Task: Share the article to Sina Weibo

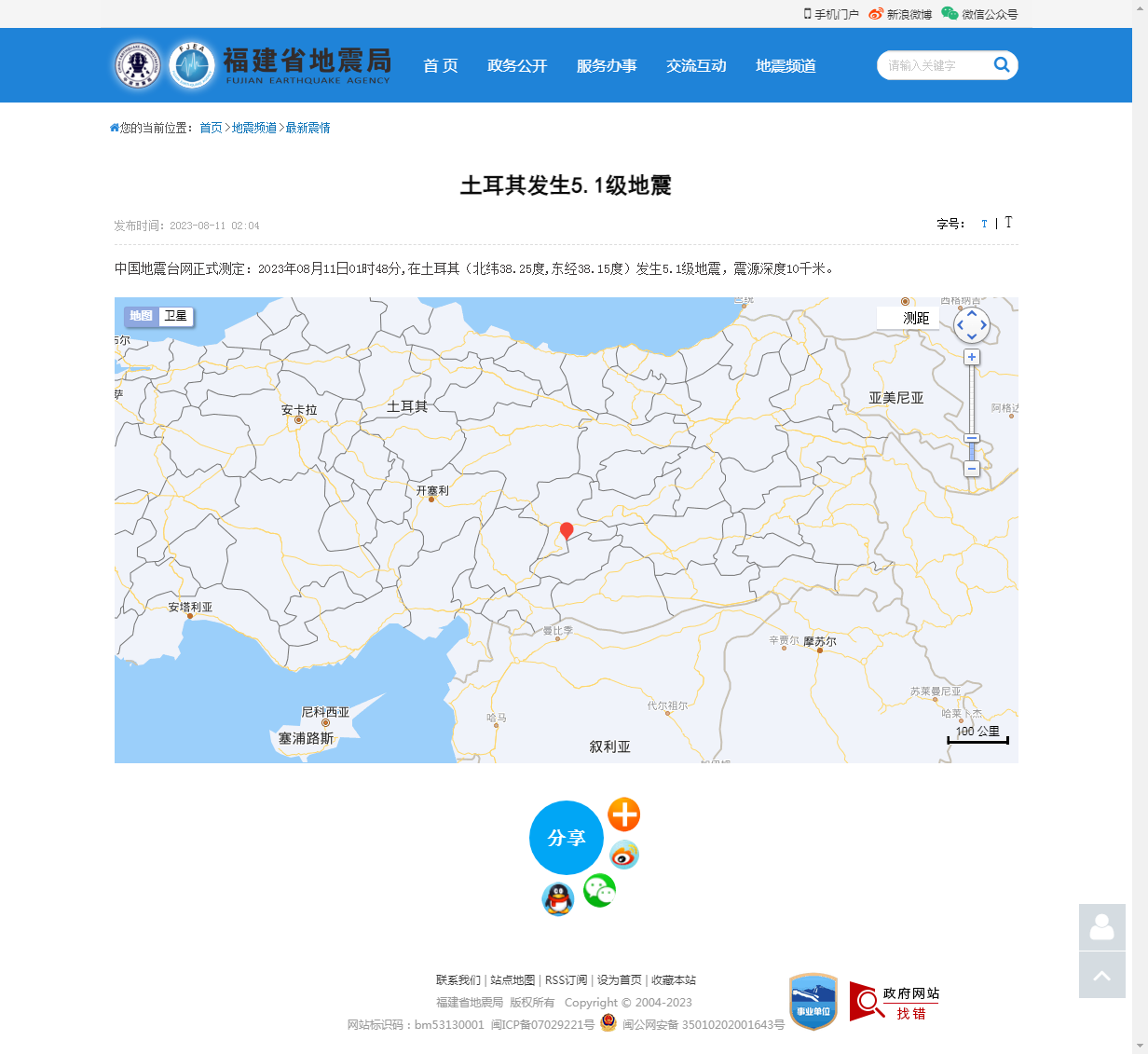Action: (x=623, y=855)
